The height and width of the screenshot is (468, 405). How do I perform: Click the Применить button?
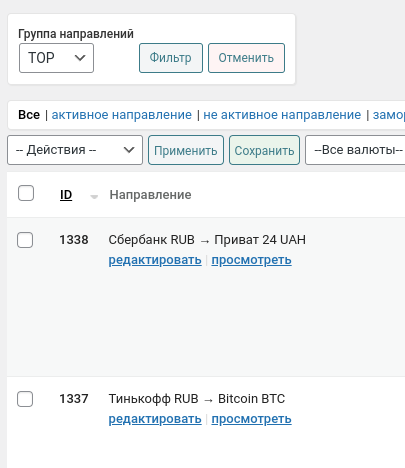186,150
